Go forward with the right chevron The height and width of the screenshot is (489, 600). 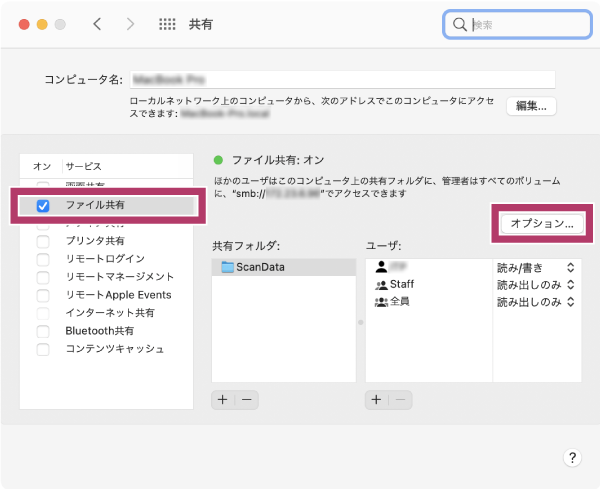click(x=130, y=24)
